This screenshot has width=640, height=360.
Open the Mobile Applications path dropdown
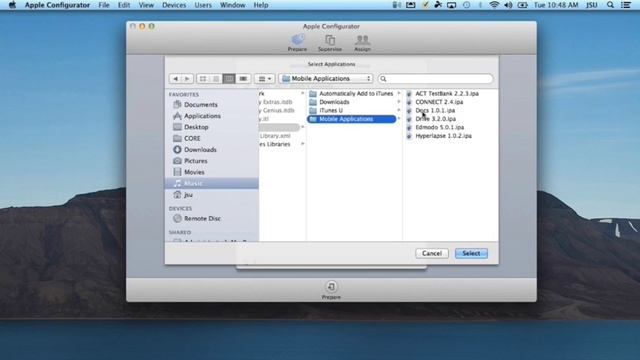tap(326, 78)
